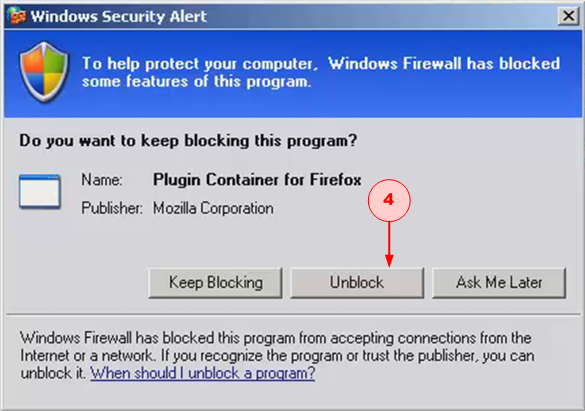
Task: Unblock the Plugin Container for Firefox
Action: [x=357, y=283]
